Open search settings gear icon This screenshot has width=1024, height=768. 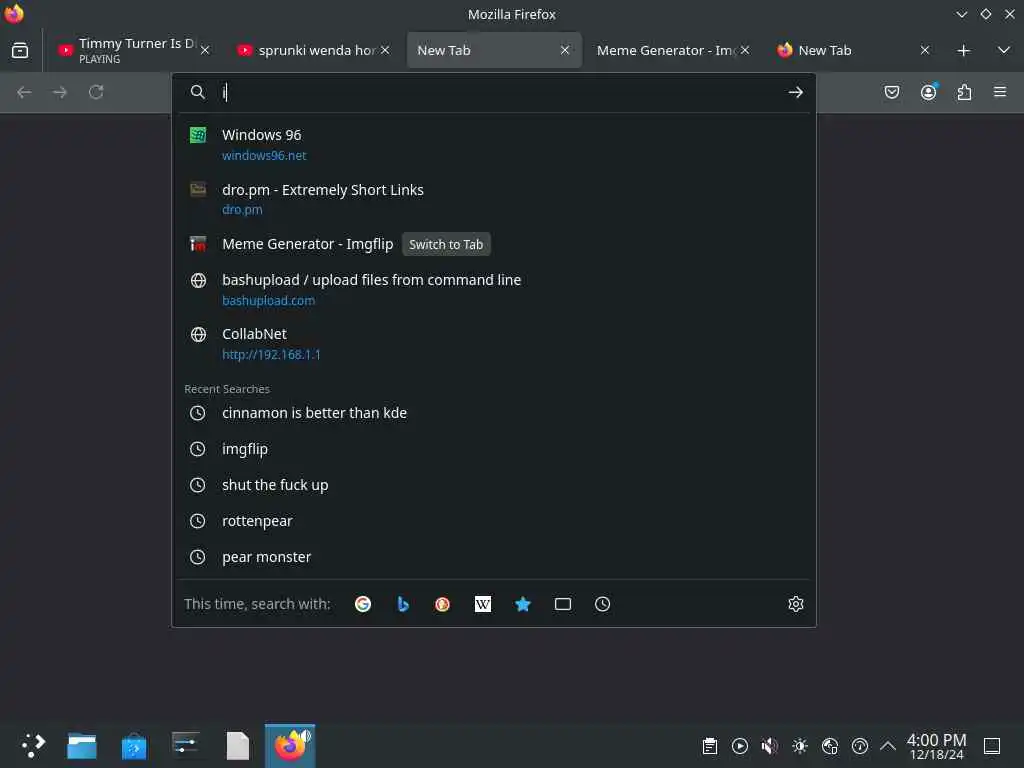(795, 604)
